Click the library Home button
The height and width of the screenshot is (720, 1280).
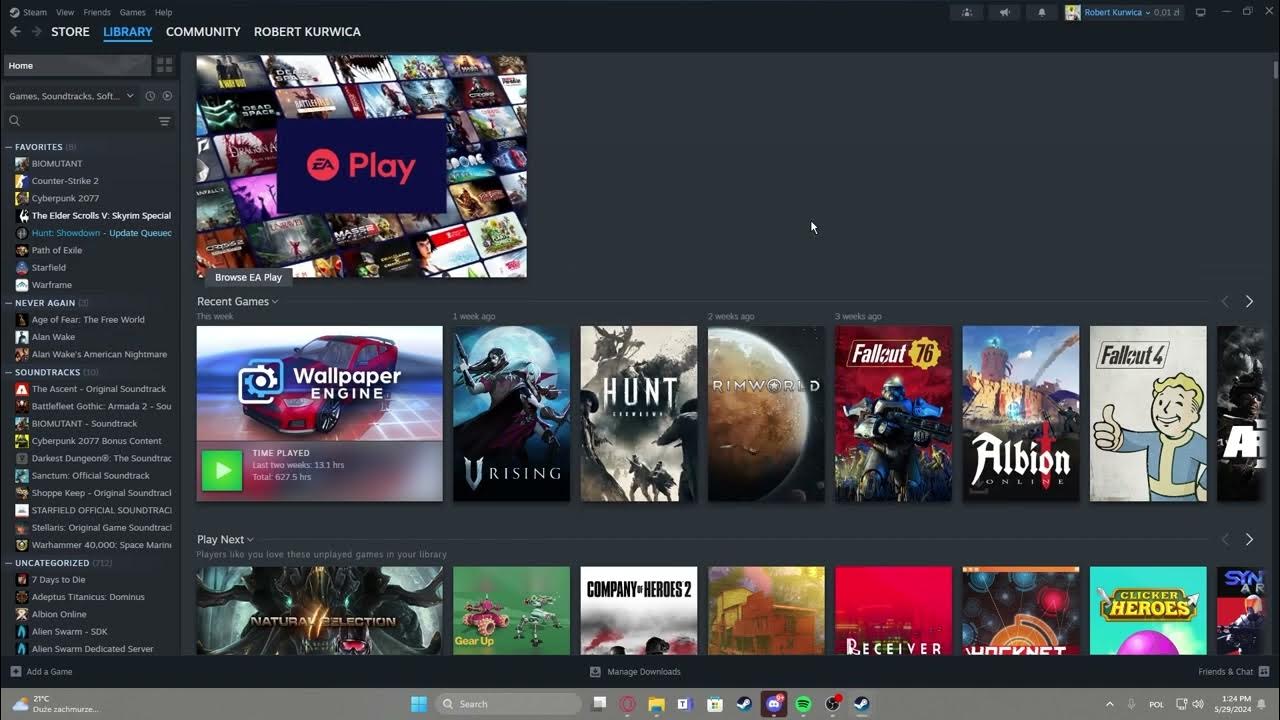click(77, 65)
